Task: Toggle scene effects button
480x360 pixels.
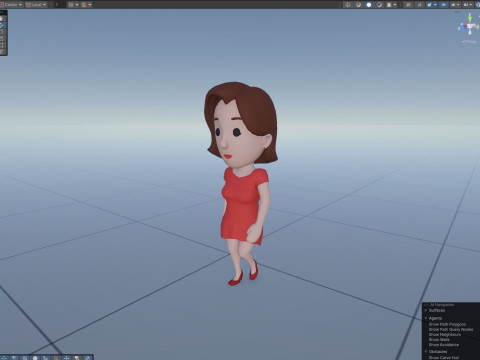Action: [x=429, y=5]
